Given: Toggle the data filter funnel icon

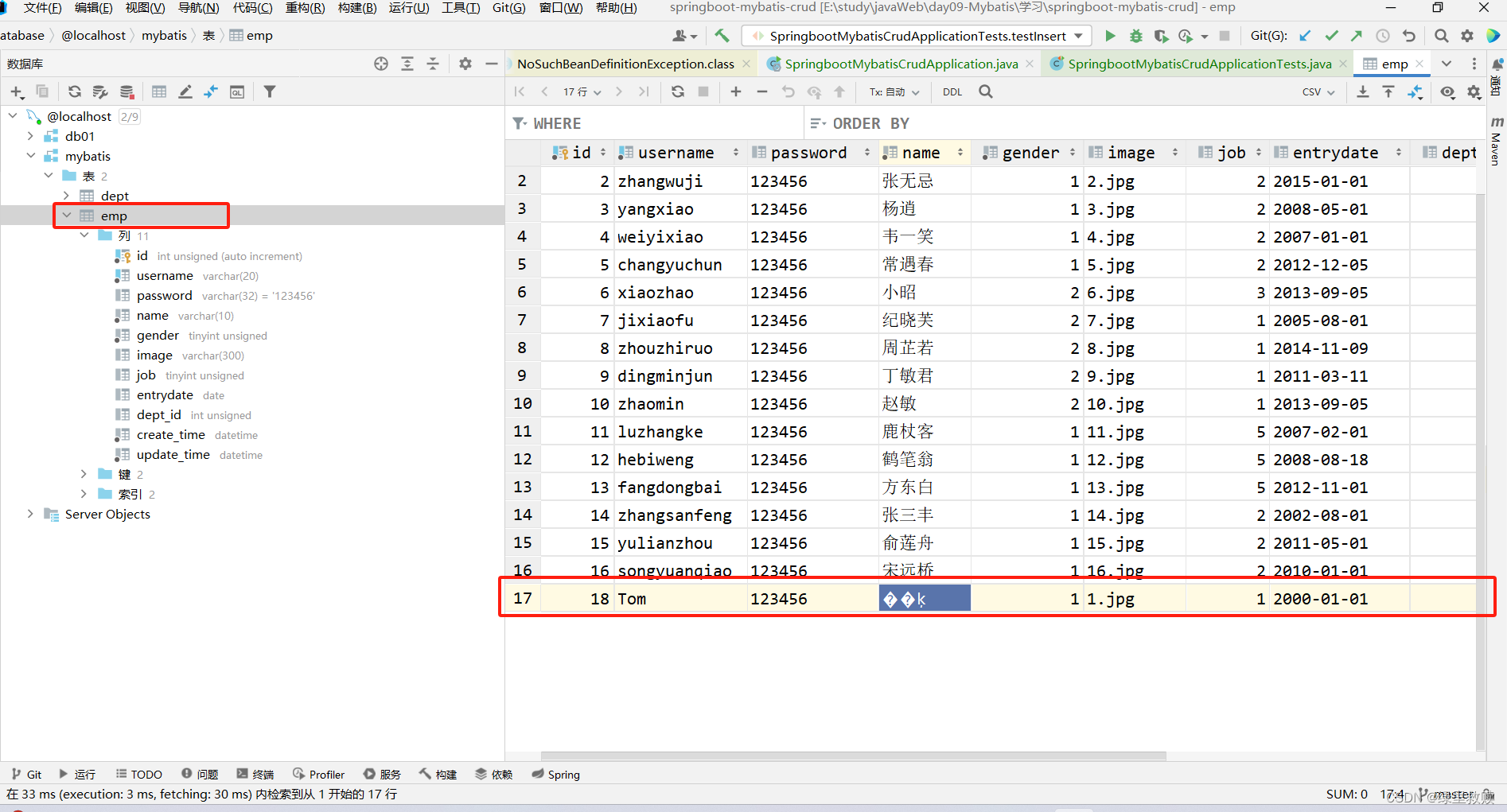Looking at the screenshot, I should pos(270,91).
